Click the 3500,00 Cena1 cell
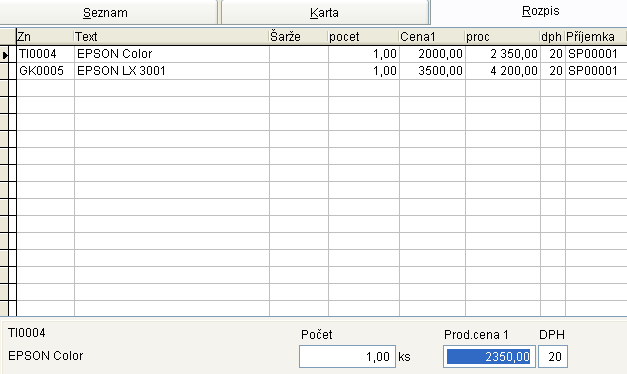Screen dimensions: 627x374 pyautogui.click(x=432, y=71)
